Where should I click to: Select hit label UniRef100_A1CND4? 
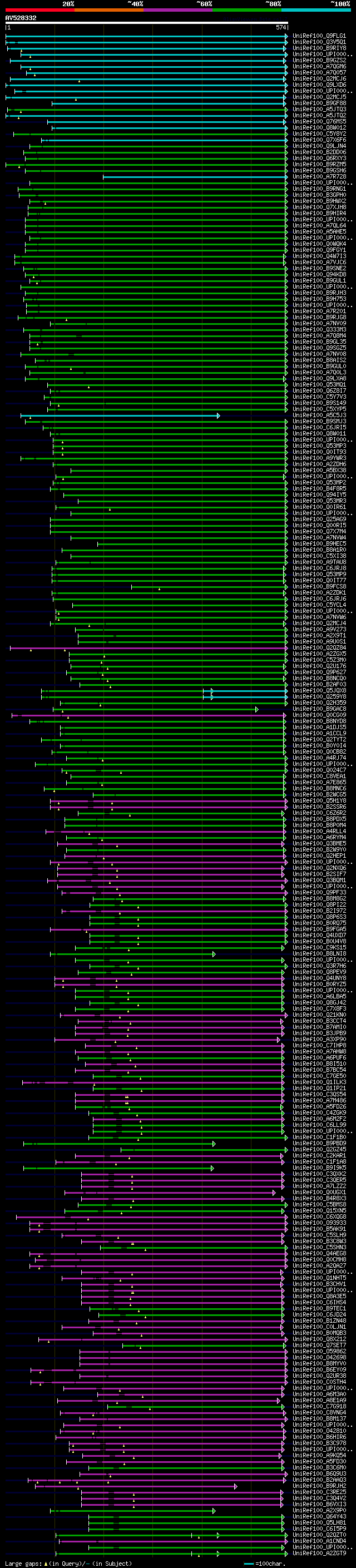[319, 1541]
